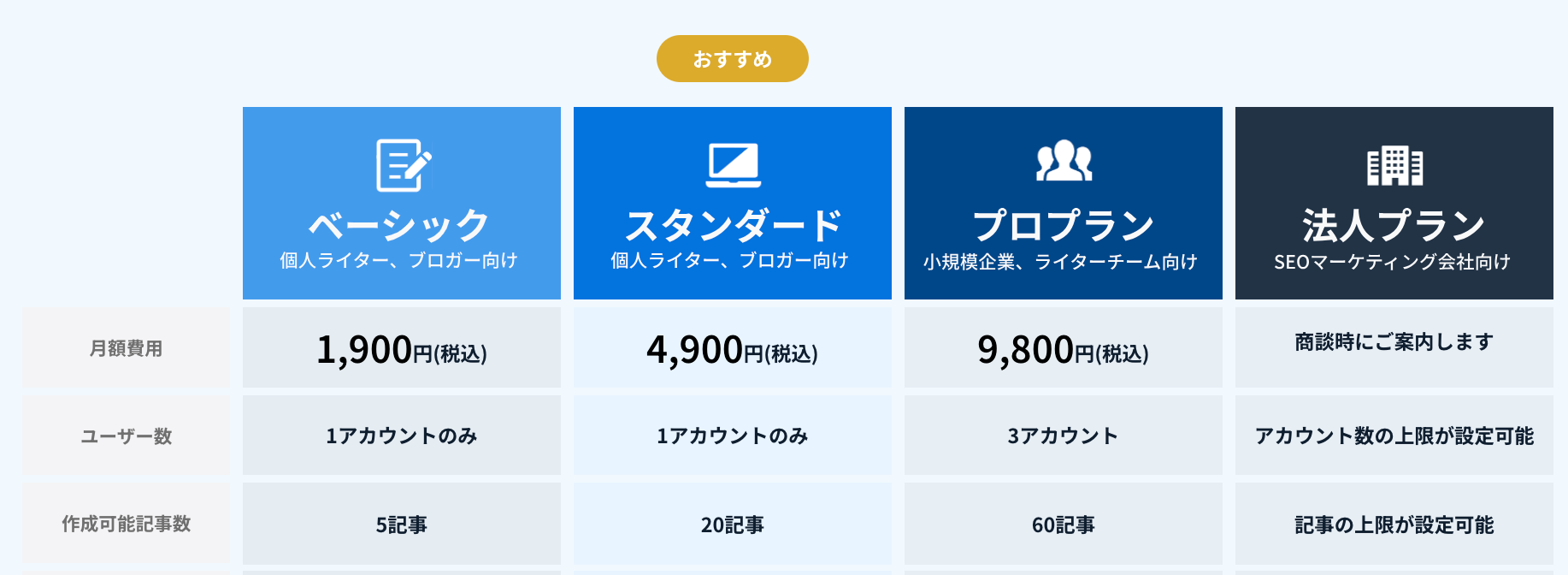This screenshot has height=575, width=1568.
Task: Select the 60記事 article limit cell
Action: point(1063,525)
